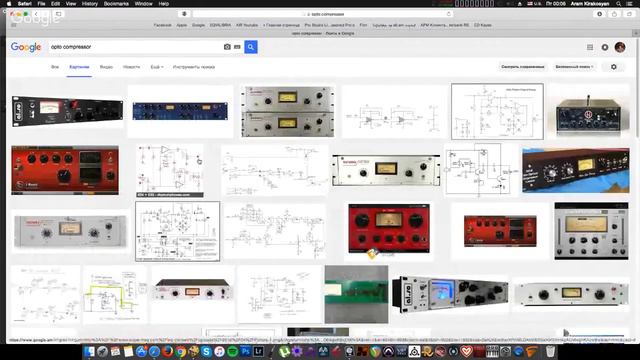Image resolution: width=640 pixels, height=360 pixels.
Task: Open Skype in the Dock
Action: 207,351
